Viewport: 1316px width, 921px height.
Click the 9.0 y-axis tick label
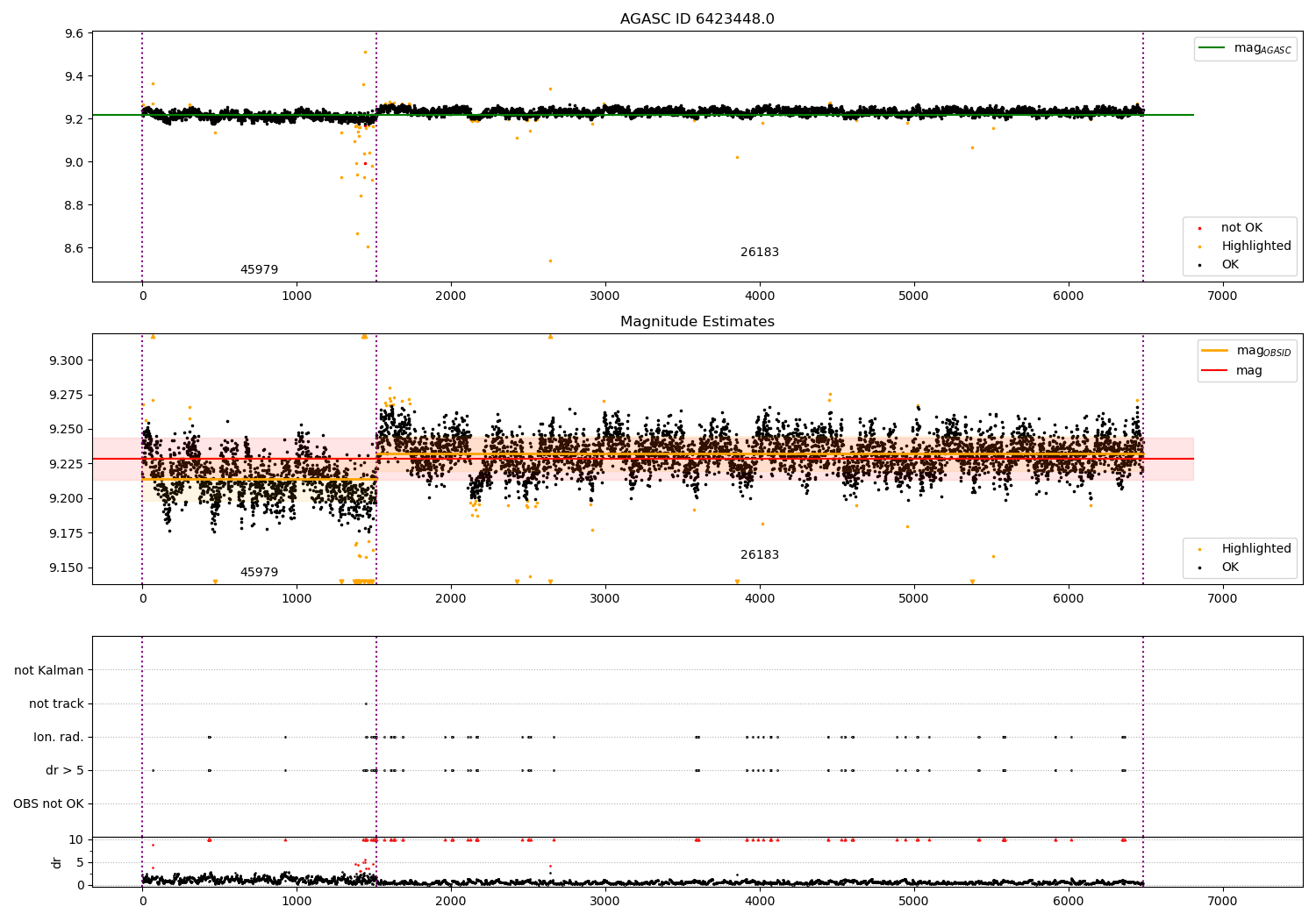75,163
